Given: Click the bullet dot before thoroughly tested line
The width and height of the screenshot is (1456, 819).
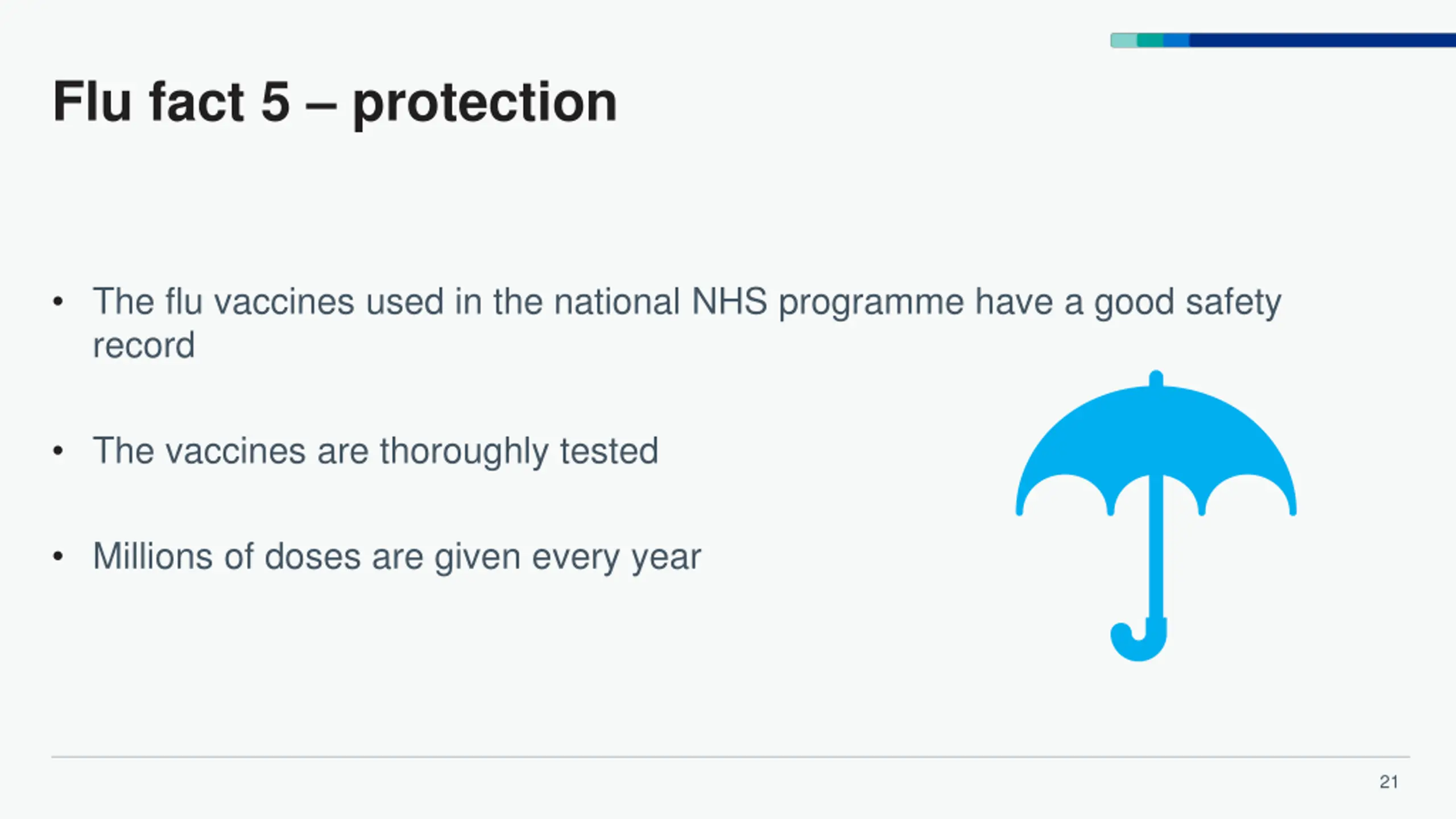Looking at the screenshot, I should point(57,452).
